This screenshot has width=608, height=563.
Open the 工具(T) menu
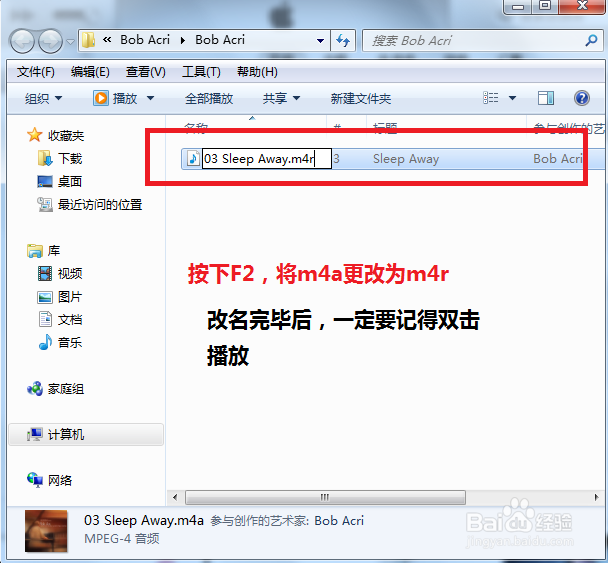coord(201,72)
